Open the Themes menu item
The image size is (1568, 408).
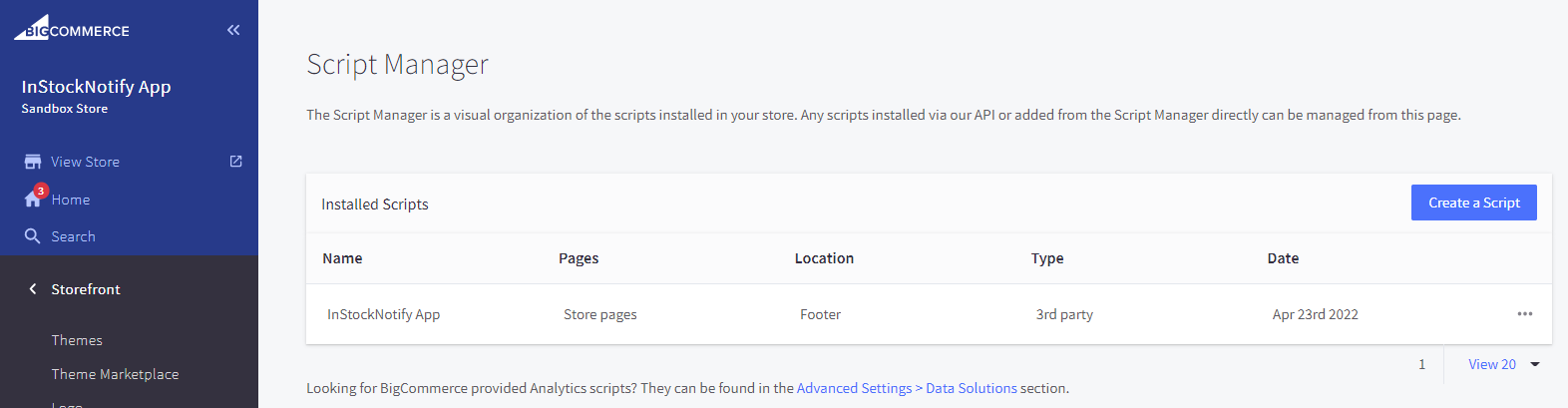pos(77,340)
